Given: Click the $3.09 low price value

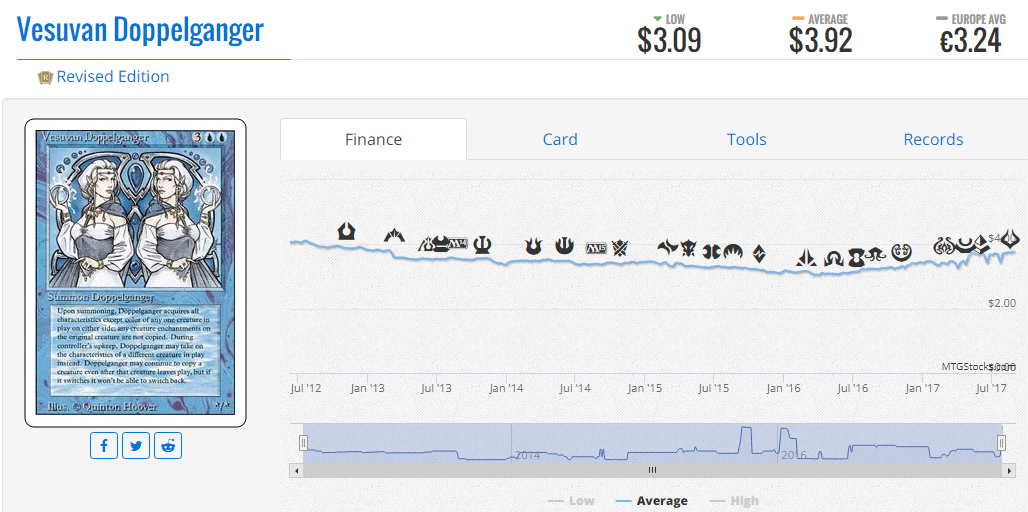Looking at the screenshot, I should (669, 41).
